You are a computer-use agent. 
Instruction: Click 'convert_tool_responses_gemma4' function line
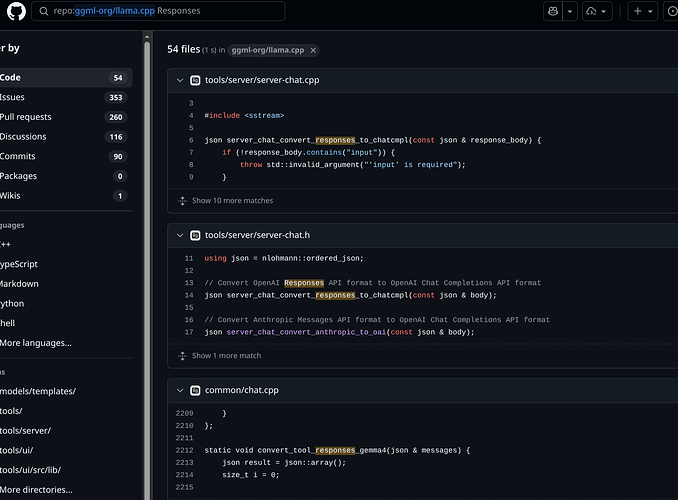pyautogui.click(x=337, y=450)
